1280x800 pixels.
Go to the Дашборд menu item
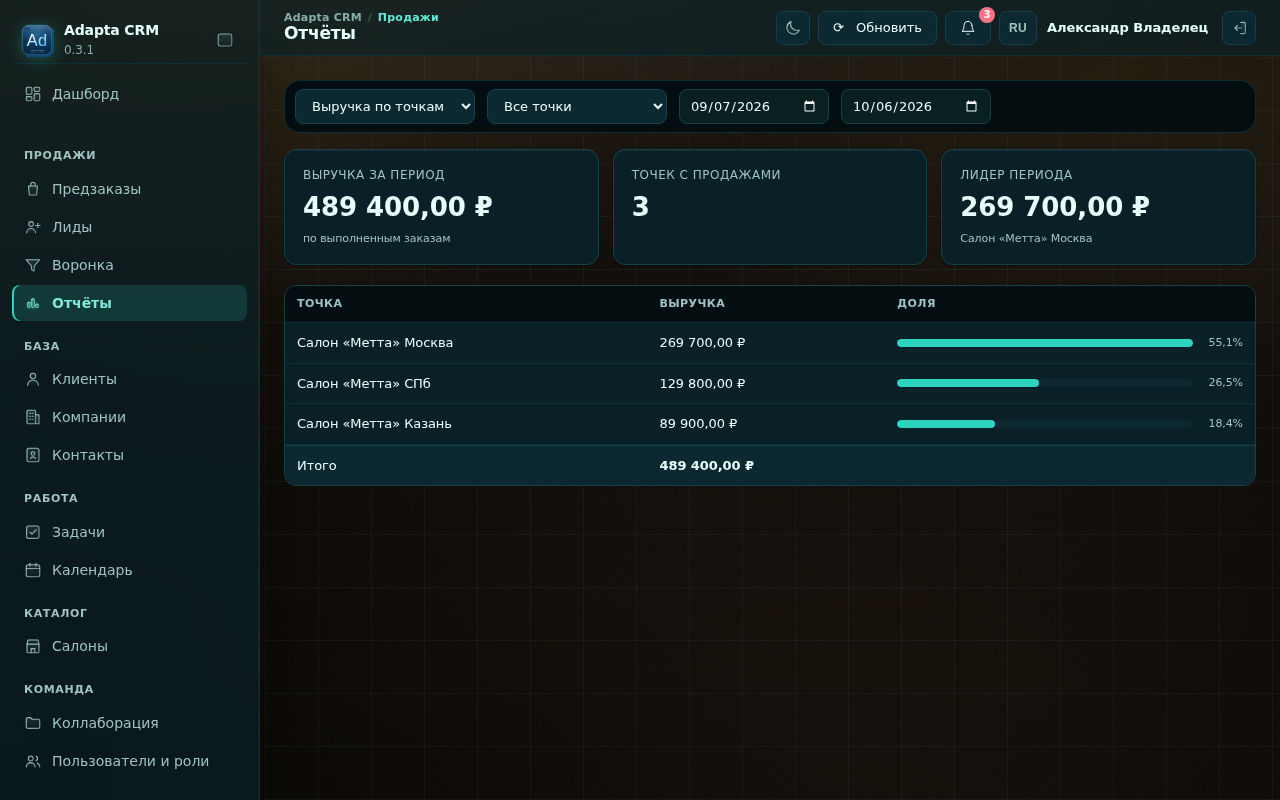(130, 94)
